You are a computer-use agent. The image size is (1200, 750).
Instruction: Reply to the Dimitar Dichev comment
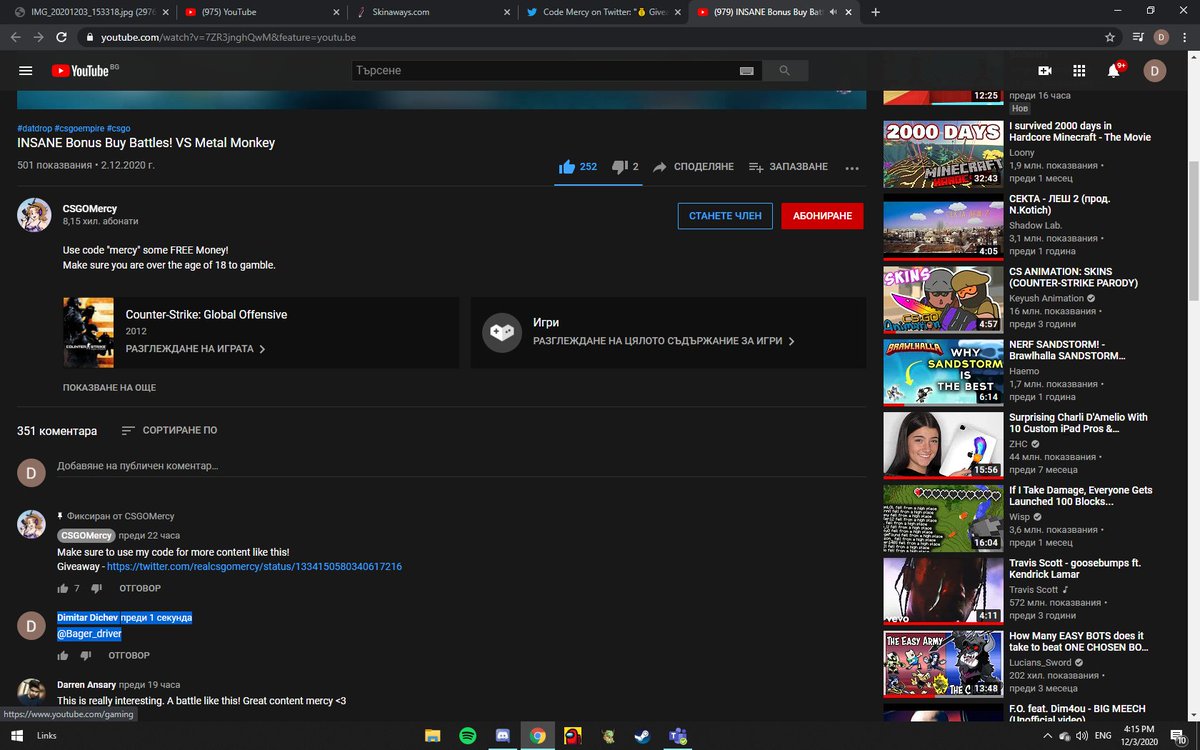(x=129, y=656)
